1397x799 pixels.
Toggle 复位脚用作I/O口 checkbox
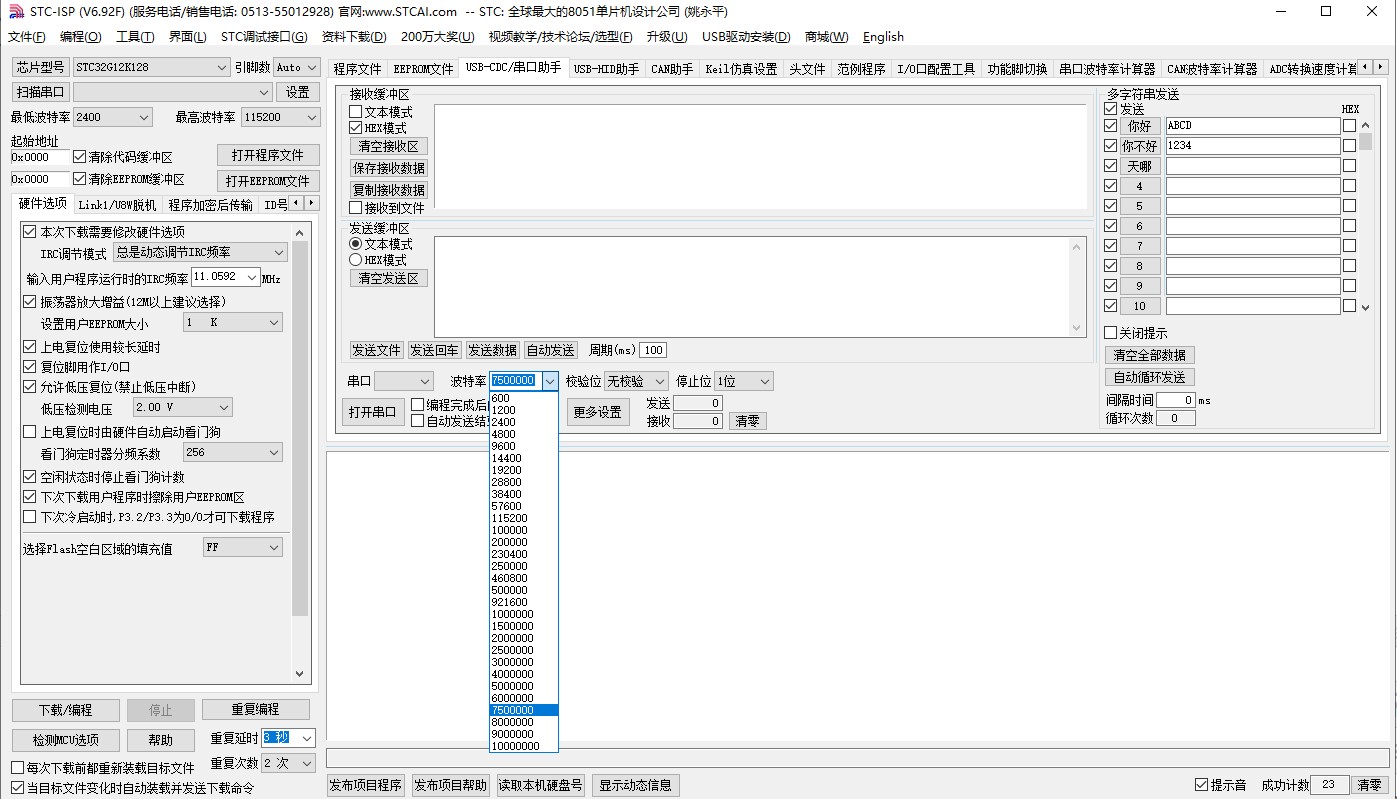(30, 367)
